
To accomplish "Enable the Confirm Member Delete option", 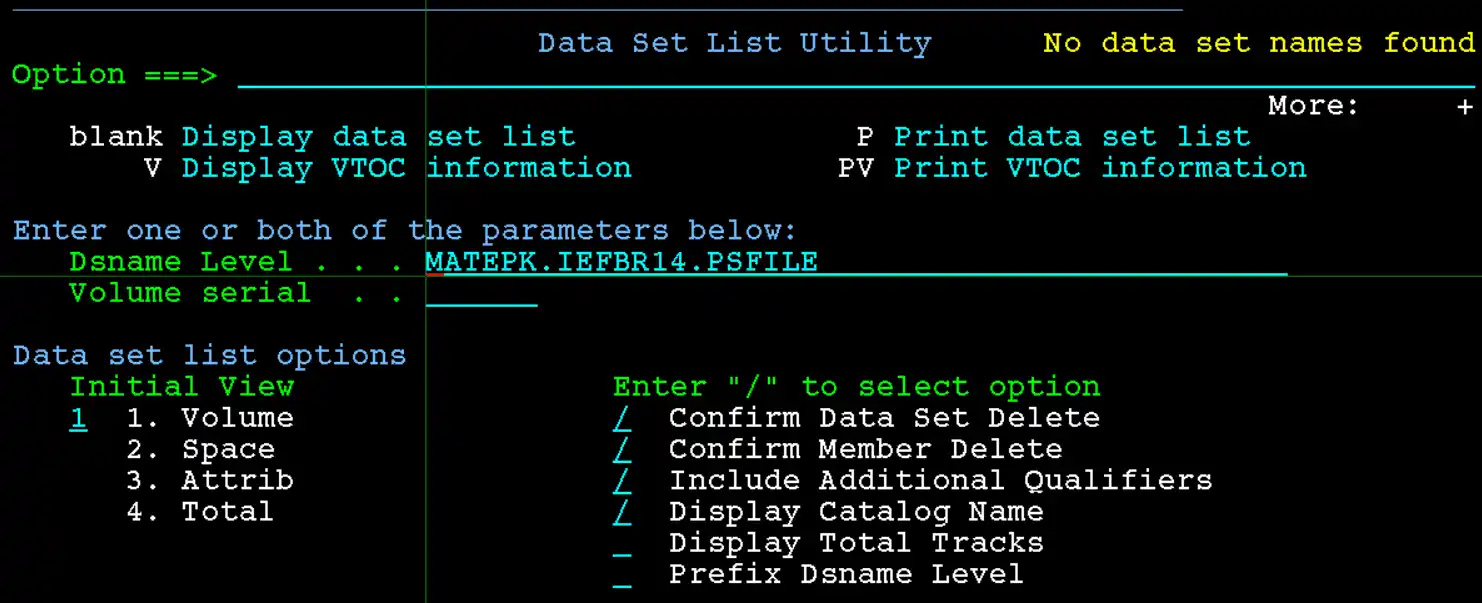I will 622,449.
